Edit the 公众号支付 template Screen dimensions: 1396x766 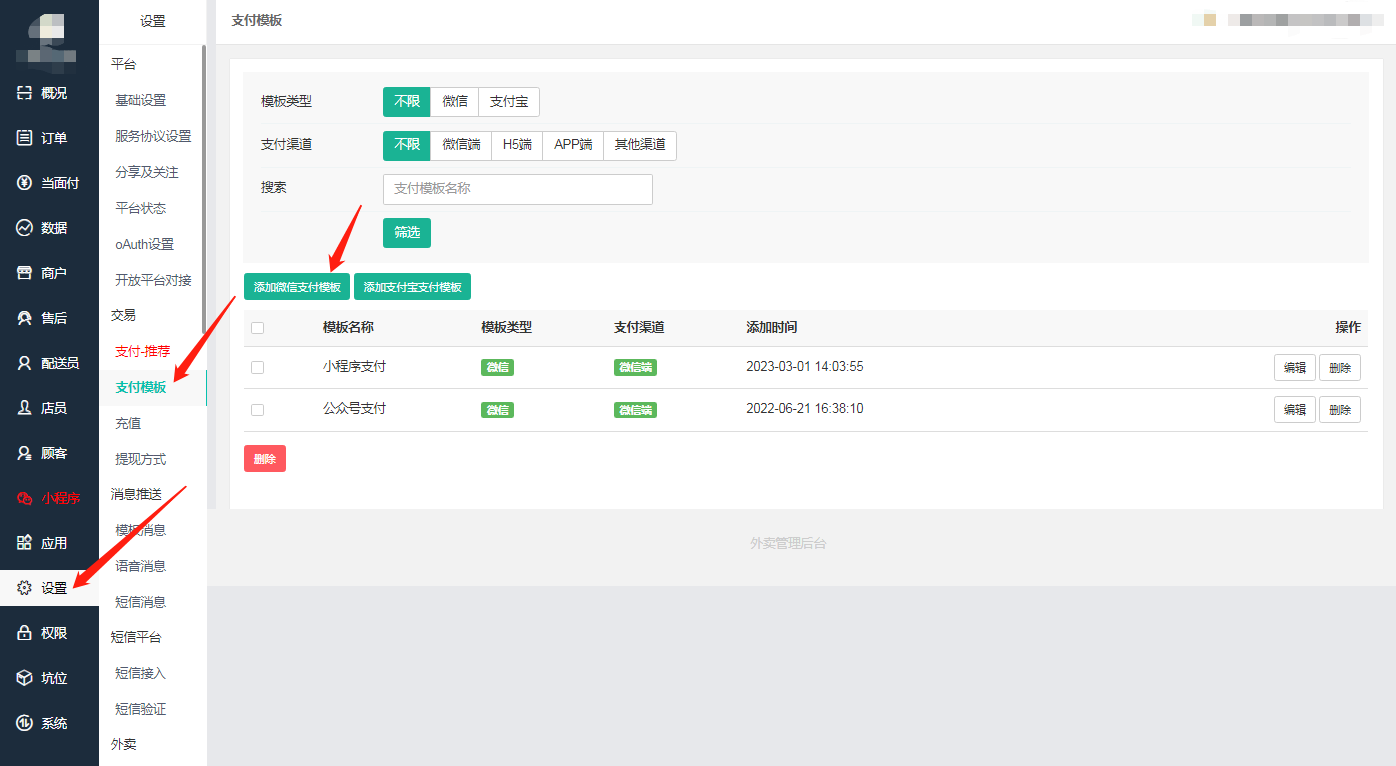coord(1295,410)
